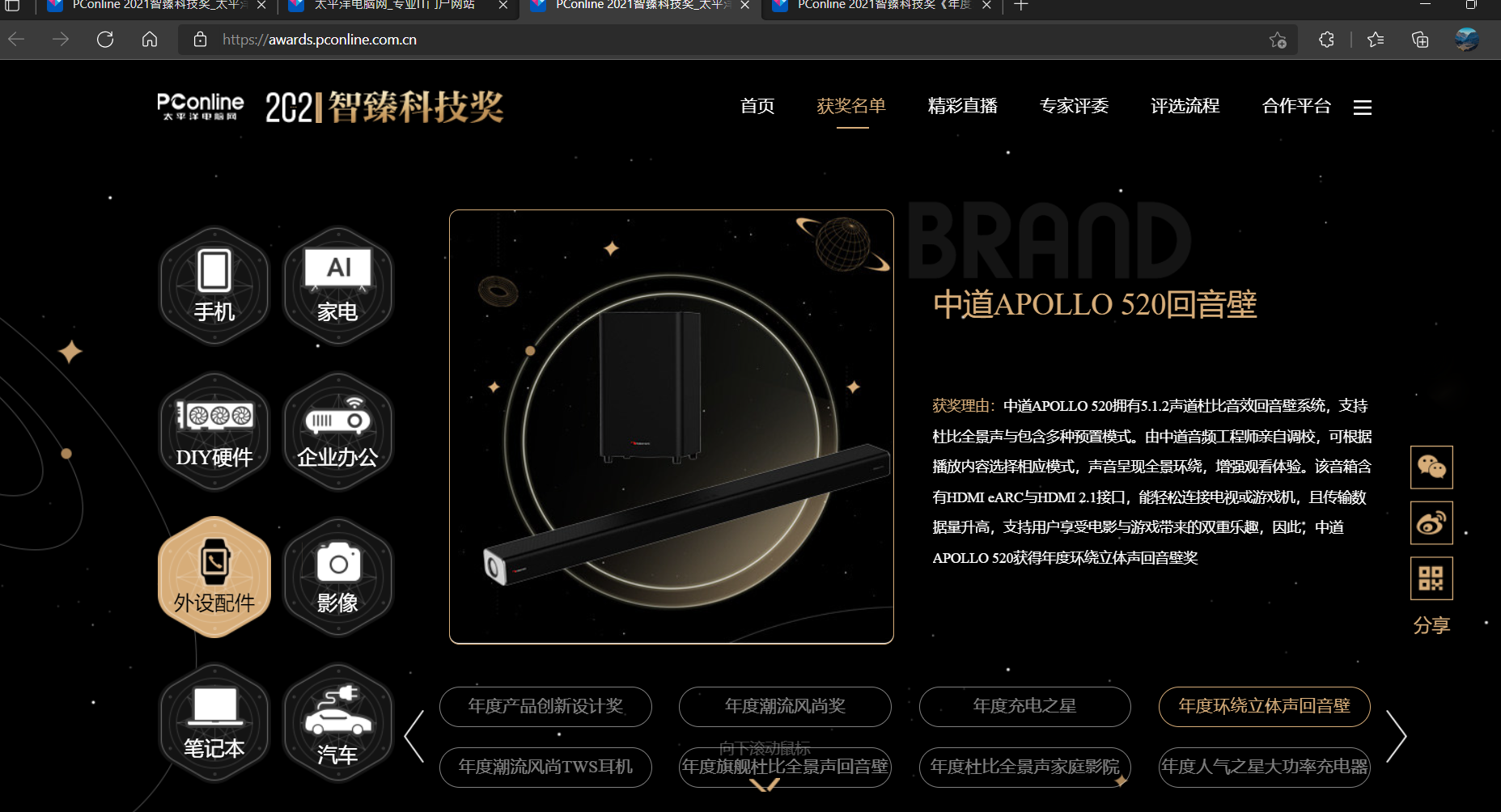
Task: Open the hamburger menu in site header
Action: [1363, 108]
